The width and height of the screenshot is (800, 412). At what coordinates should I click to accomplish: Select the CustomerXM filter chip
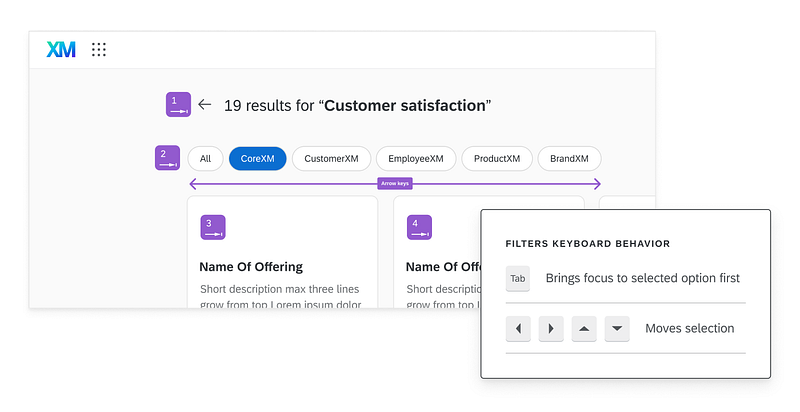click(x=331, y=158)
